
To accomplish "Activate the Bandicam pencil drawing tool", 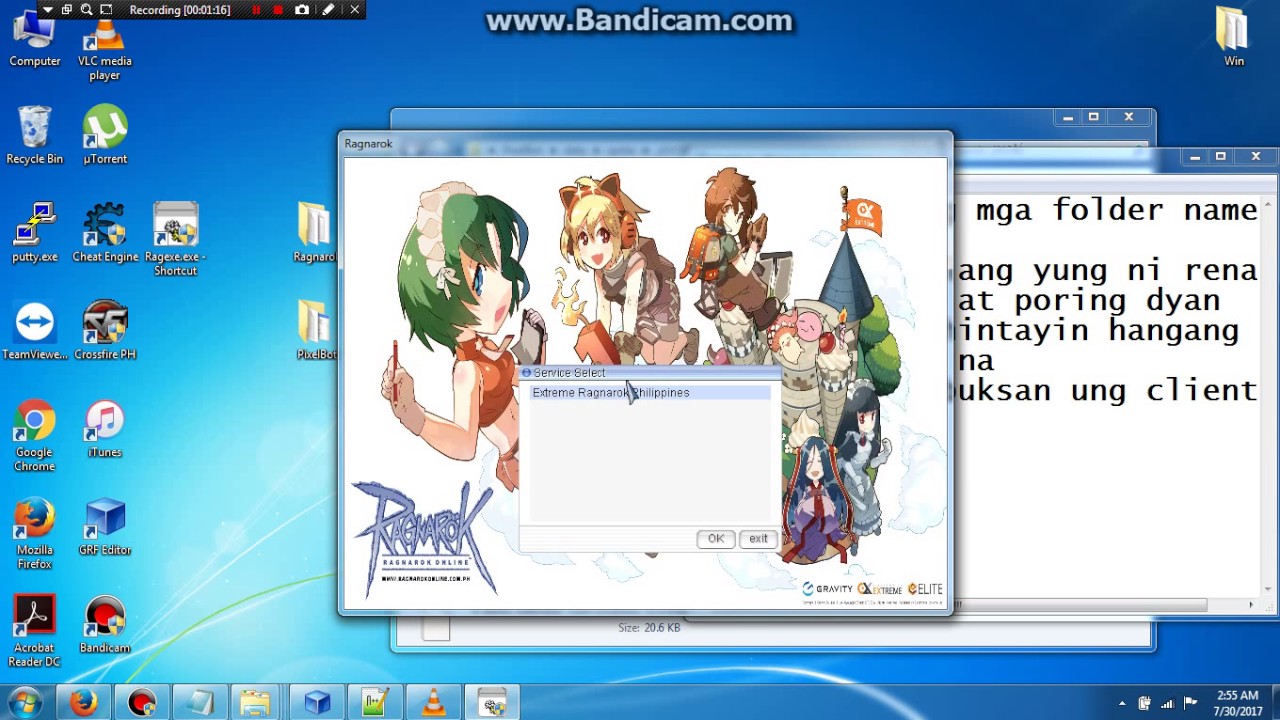I will click(x=328, y=10).
